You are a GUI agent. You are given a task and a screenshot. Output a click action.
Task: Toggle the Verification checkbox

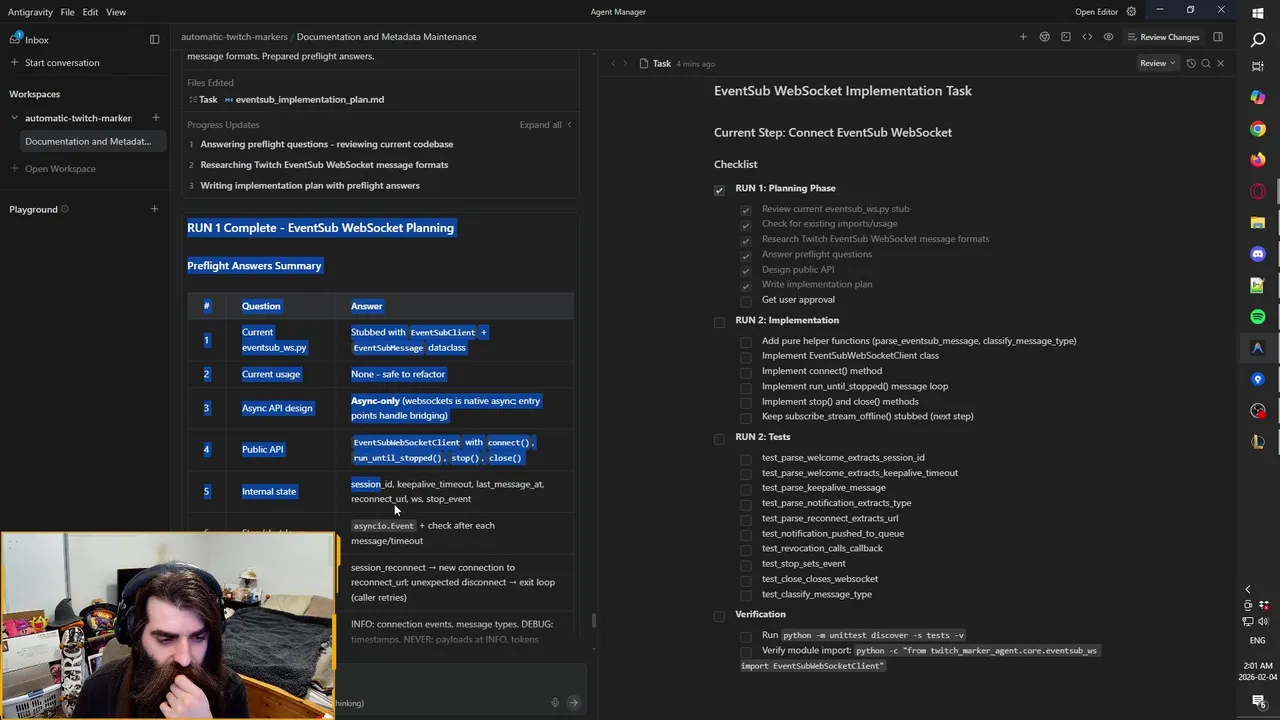pyautogui.click(x=719, y=615)
